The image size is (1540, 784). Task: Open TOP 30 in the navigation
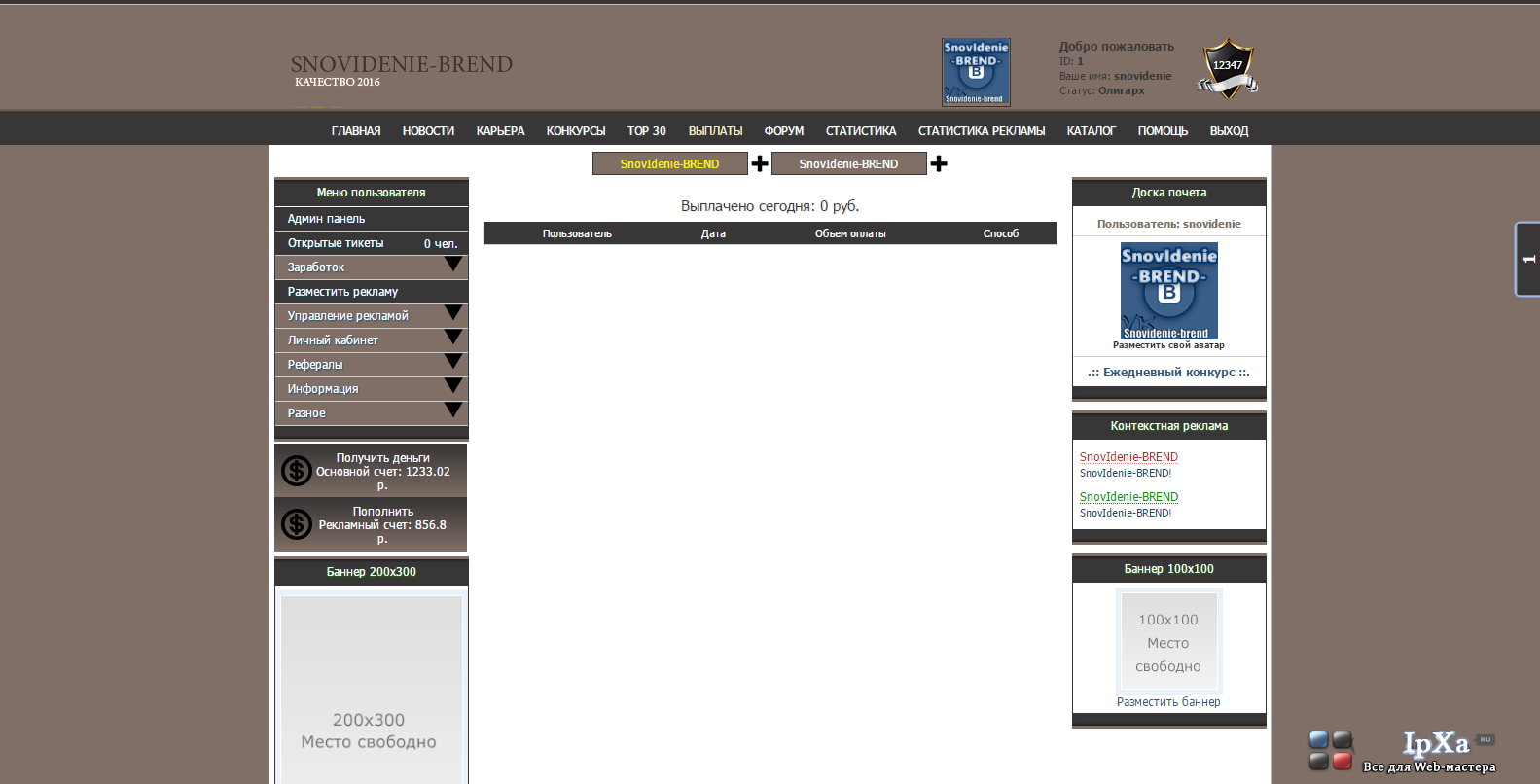[x=647, y=131]
